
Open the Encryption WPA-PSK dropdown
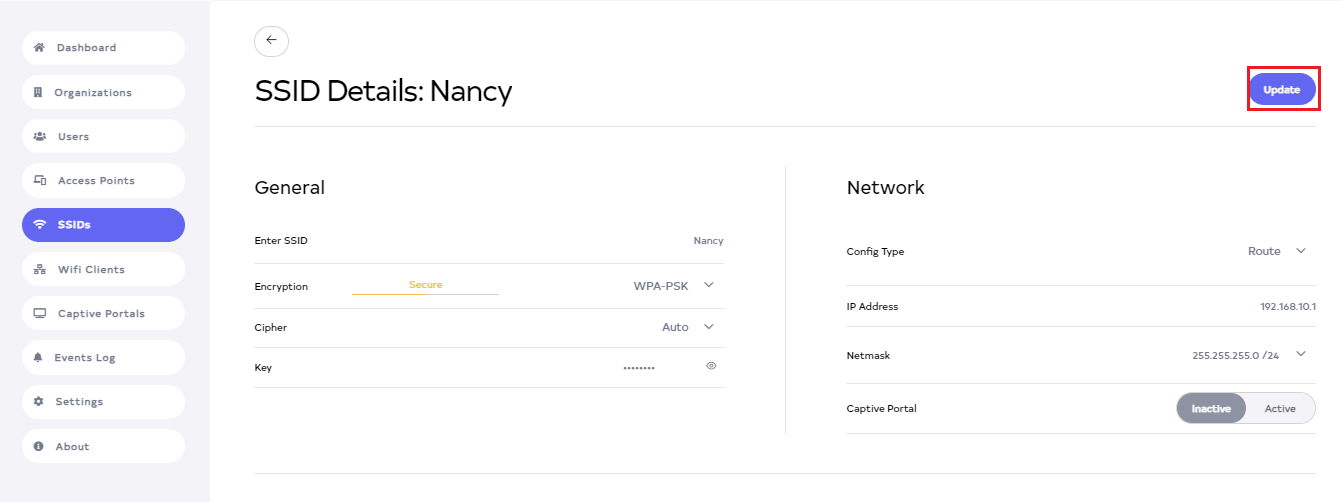point(709,285)
